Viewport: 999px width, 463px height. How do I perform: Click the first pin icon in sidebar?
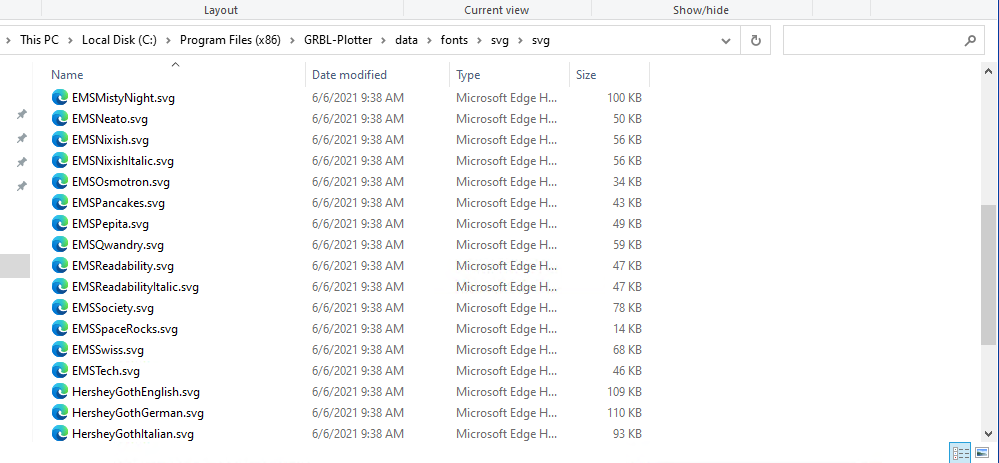pyautogui.click(x=21, y=115)
